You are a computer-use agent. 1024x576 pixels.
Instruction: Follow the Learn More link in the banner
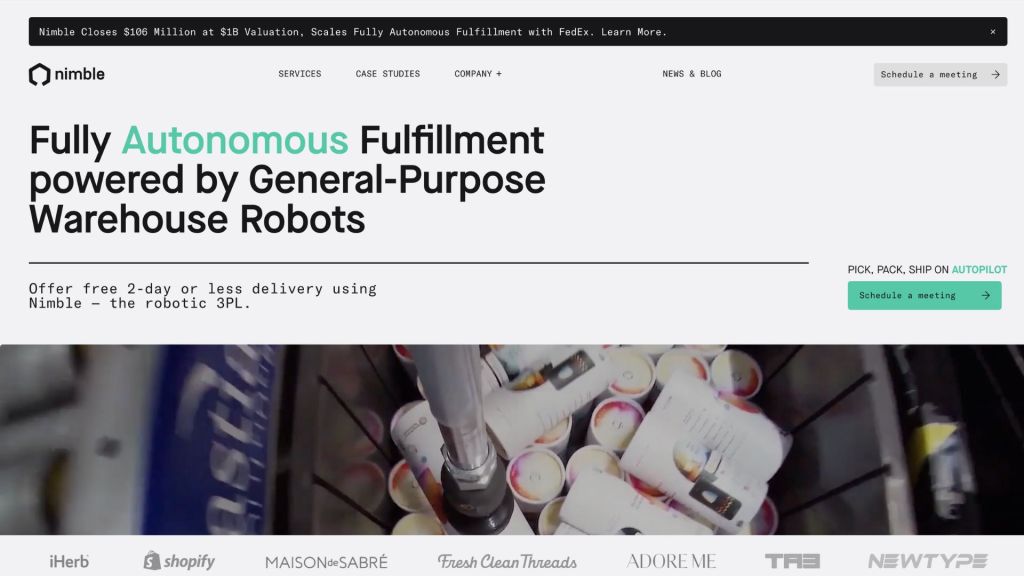pyautogui.click(x=633, y=31)
